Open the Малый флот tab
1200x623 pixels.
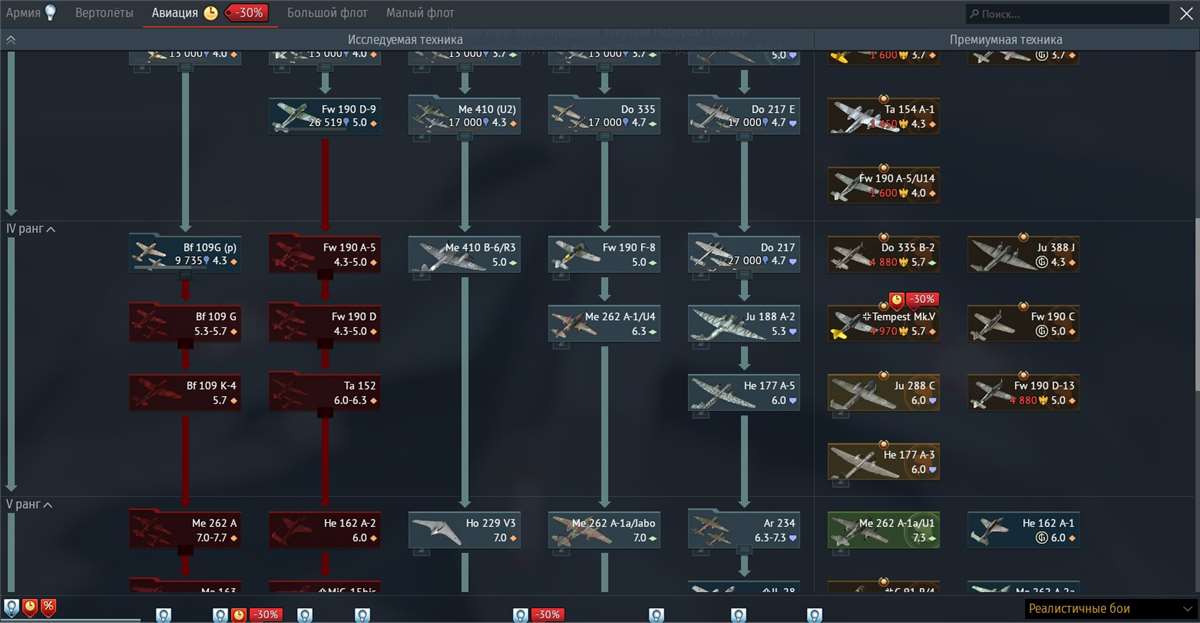[422, 13]
